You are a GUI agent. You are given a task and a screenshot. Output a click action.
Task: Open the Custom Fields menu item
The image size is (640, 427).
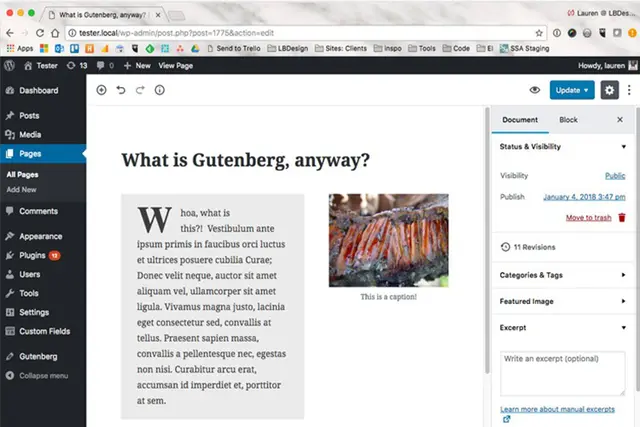(x=43, y=331)
